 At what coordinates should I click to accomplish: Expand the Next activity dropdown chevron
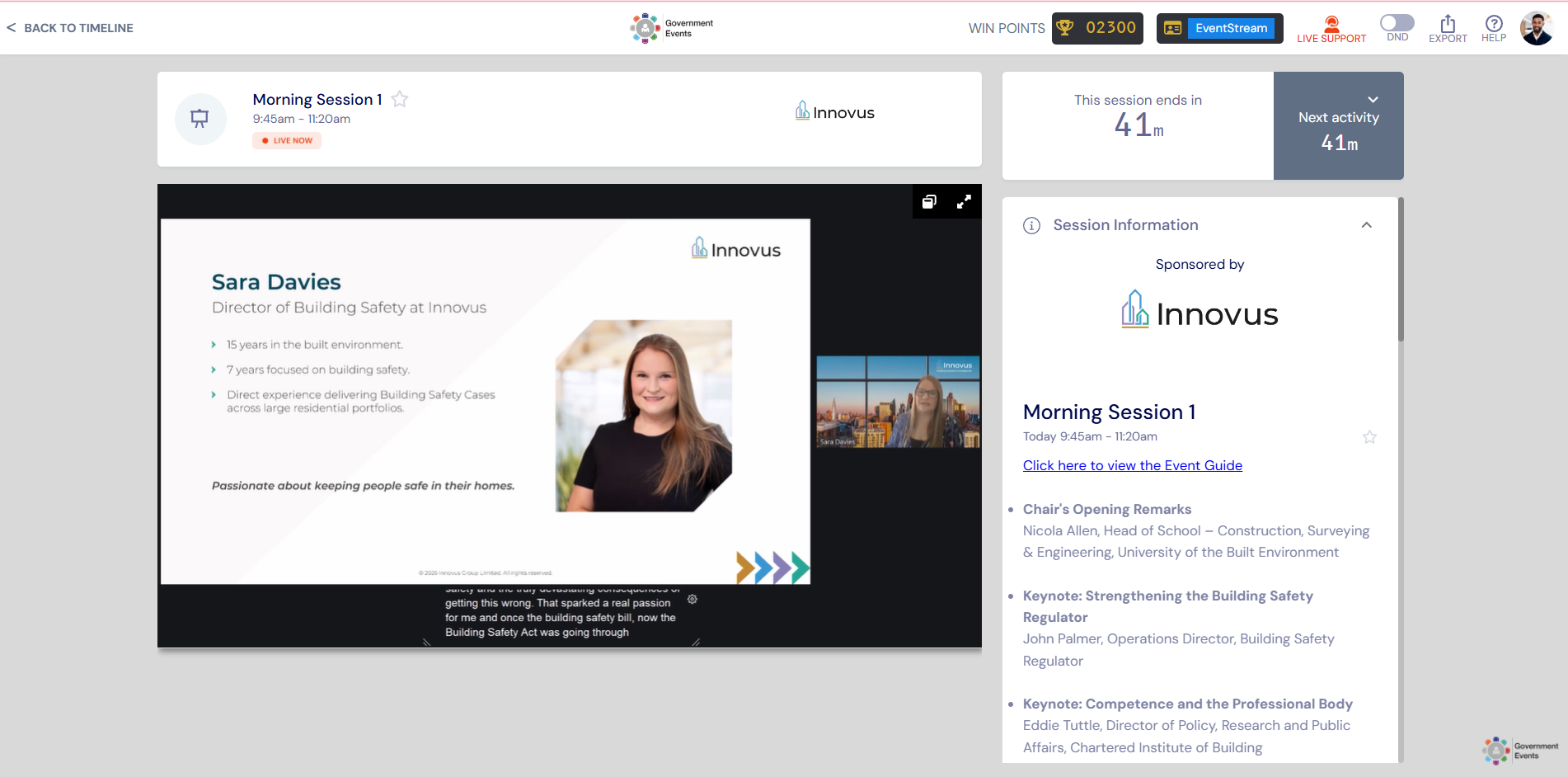[1373, 100]
